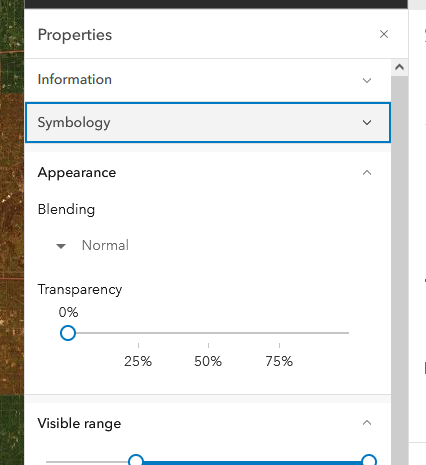Collapse the Appearance section chevron
This screenshot has height=465, width=426.
pyautogui.click(x=367, y=173)
